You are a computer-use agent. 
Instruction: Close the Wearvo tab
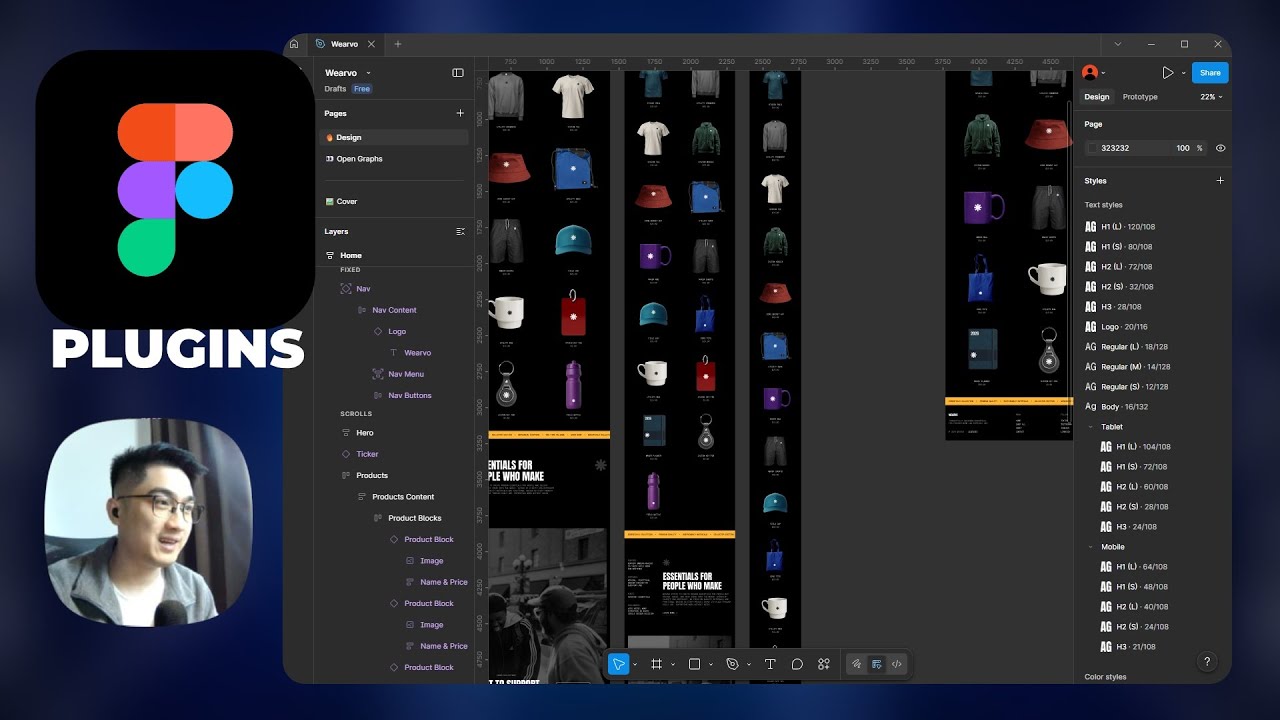[x=372, y=44]
